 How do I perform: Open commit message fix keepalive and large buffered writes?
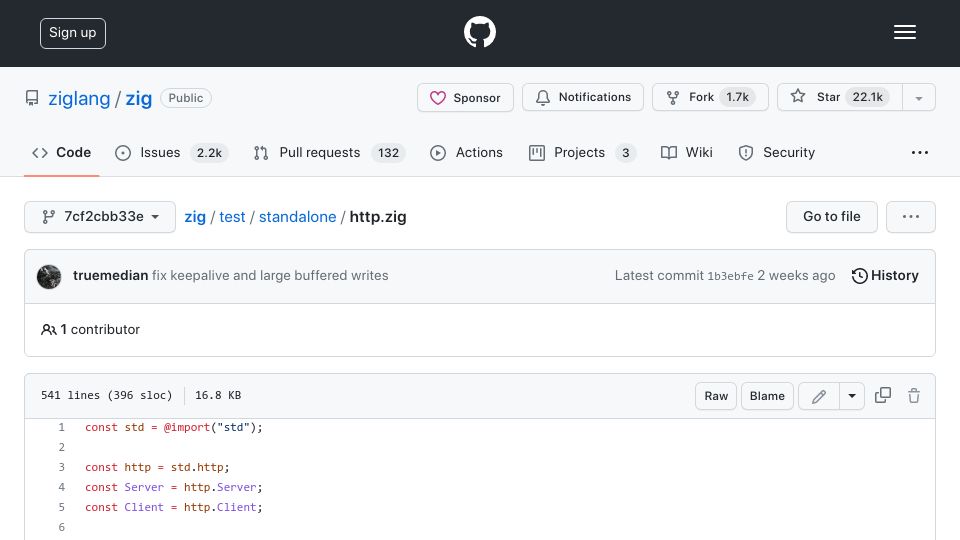click(270, 276)
